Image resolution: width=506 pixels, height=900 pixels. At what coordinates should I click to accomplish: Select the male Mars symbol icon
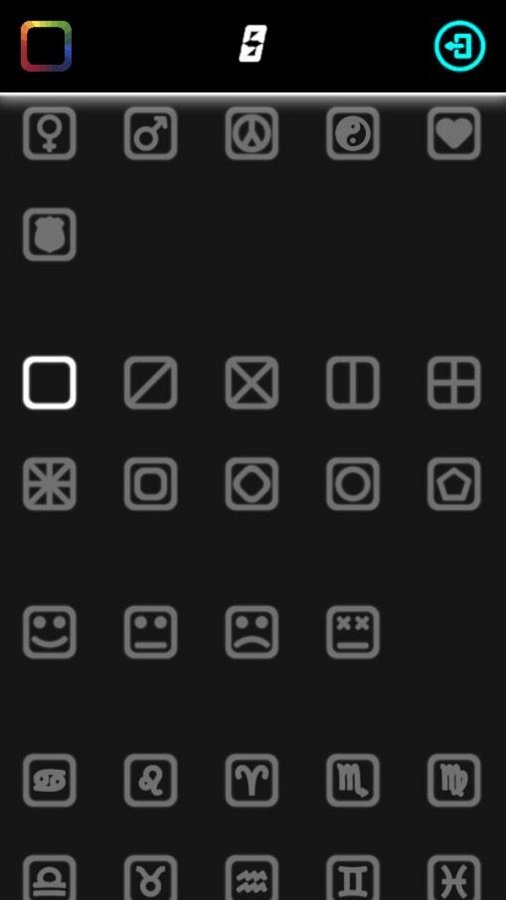[150, 133]
